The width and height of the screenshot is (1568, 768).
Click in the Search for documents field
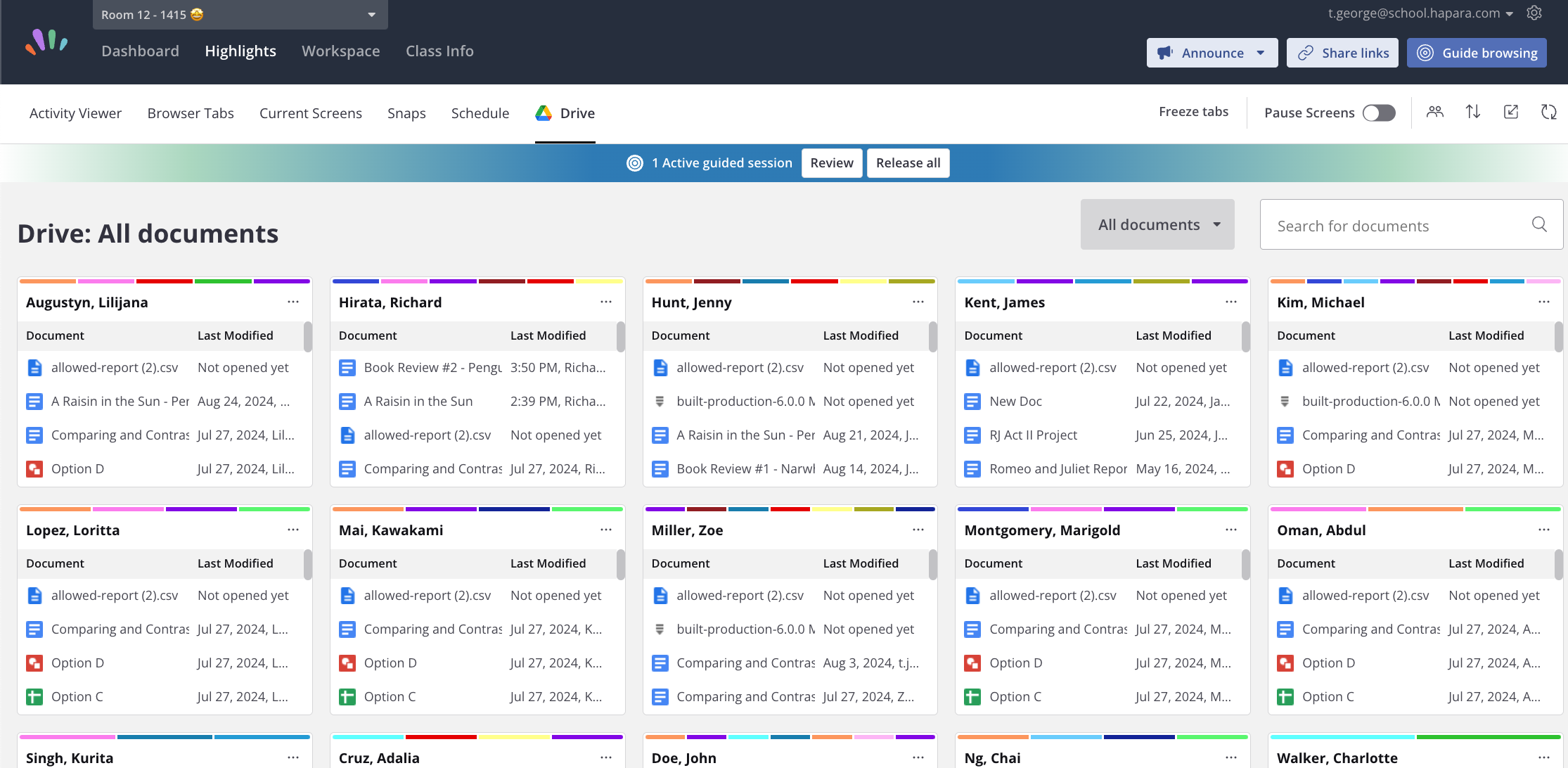pos(1411,224)
